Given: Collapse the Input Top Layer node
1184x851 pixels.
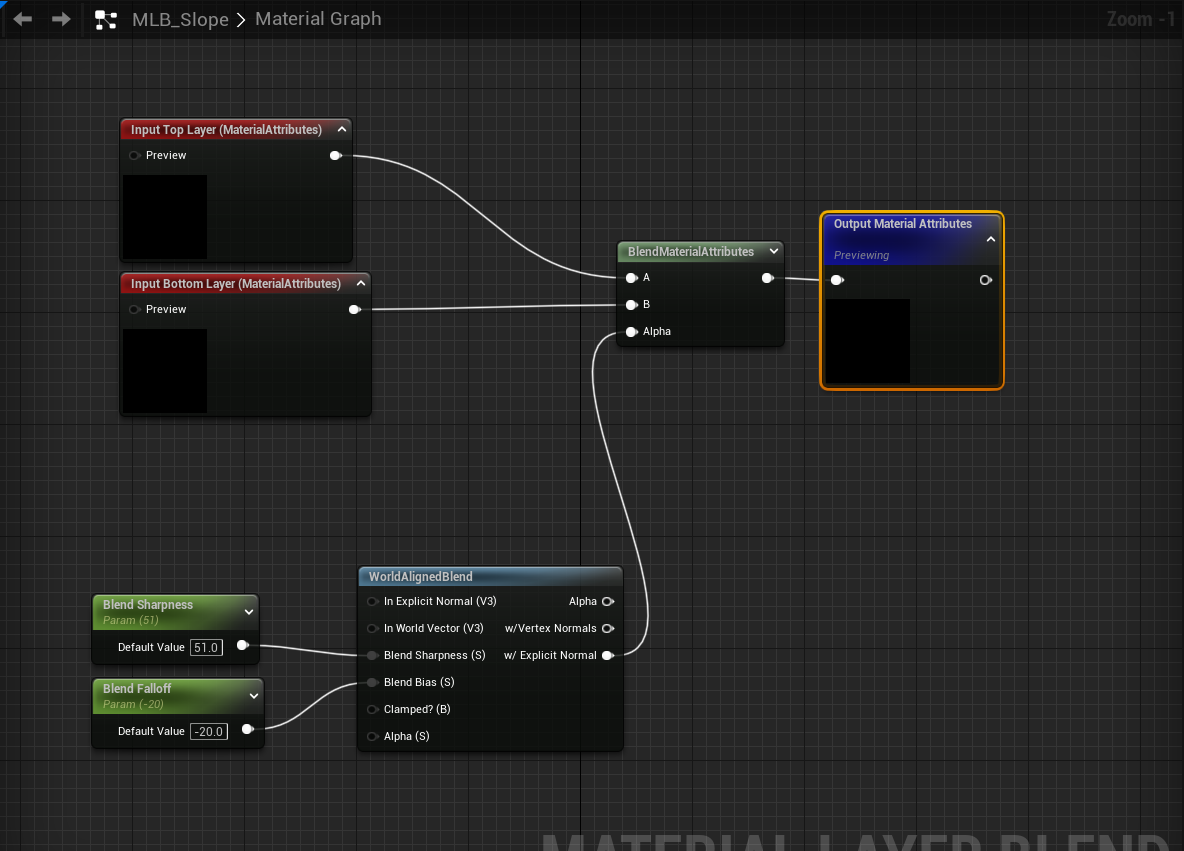Looking at the screenshot, I should coord(342,128).
